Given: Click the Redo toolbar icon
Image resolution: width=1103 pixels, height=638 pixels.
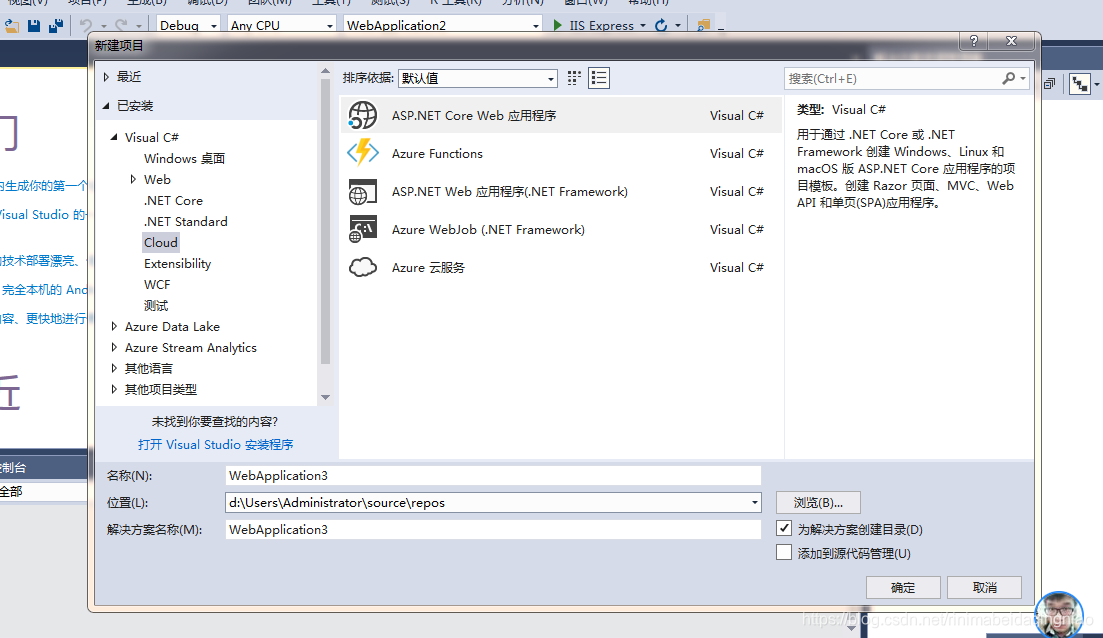Looking at the screenshot, I should (x=121, y=25).
